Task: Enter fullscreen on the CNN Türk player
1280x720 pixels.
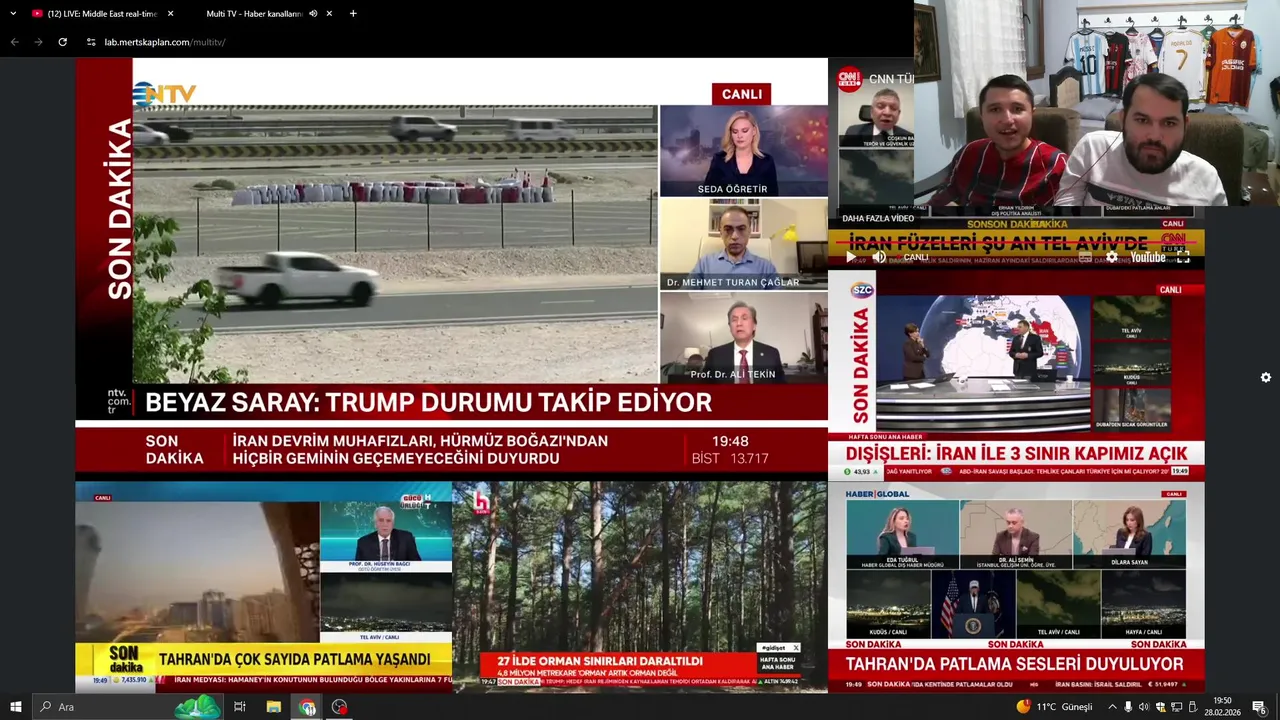Action: (x=1183, y=257)
